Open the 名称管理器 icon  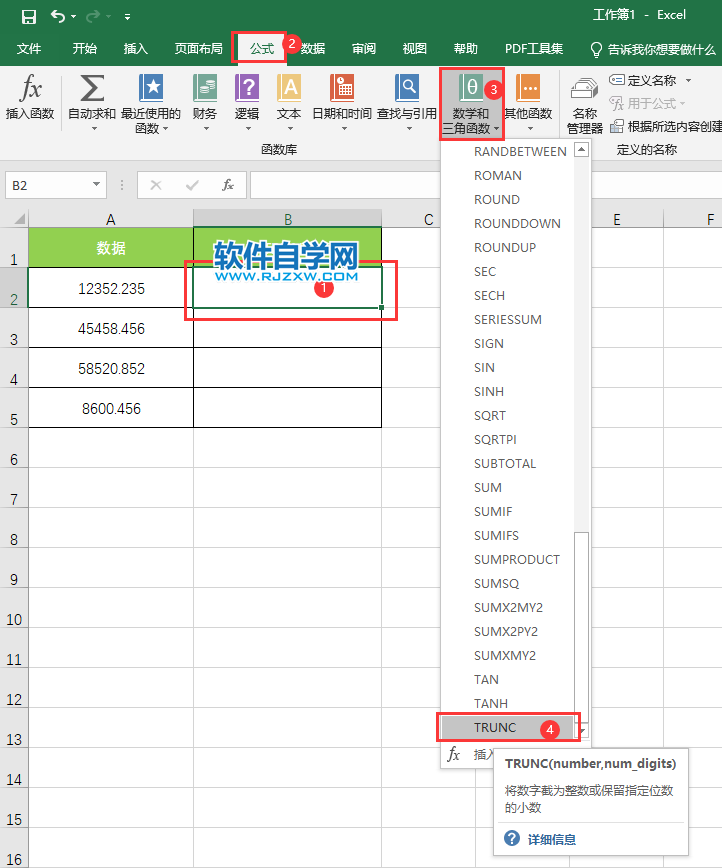coord(585,89)
